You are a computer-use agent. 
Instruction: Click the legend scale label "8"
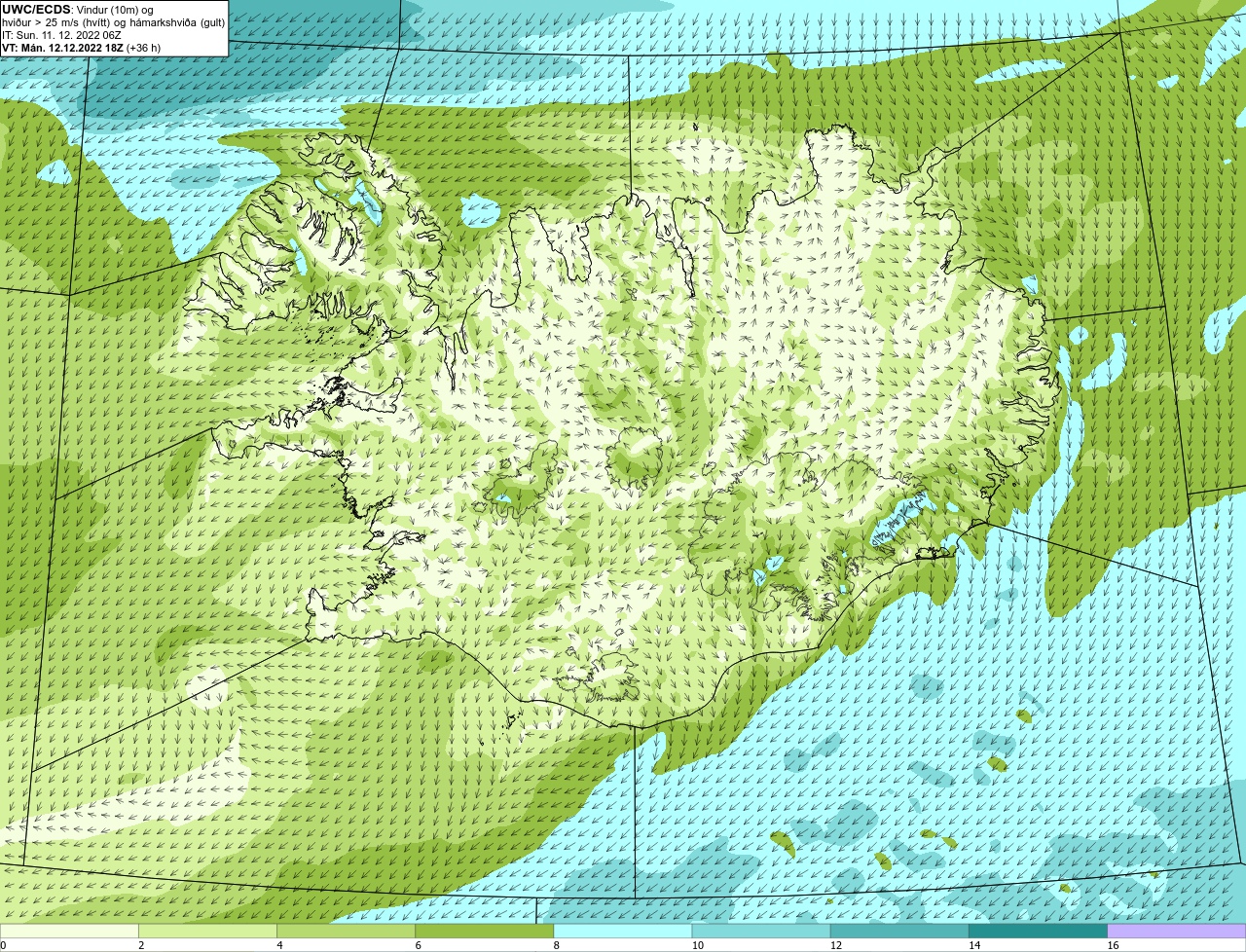[557, 945]
